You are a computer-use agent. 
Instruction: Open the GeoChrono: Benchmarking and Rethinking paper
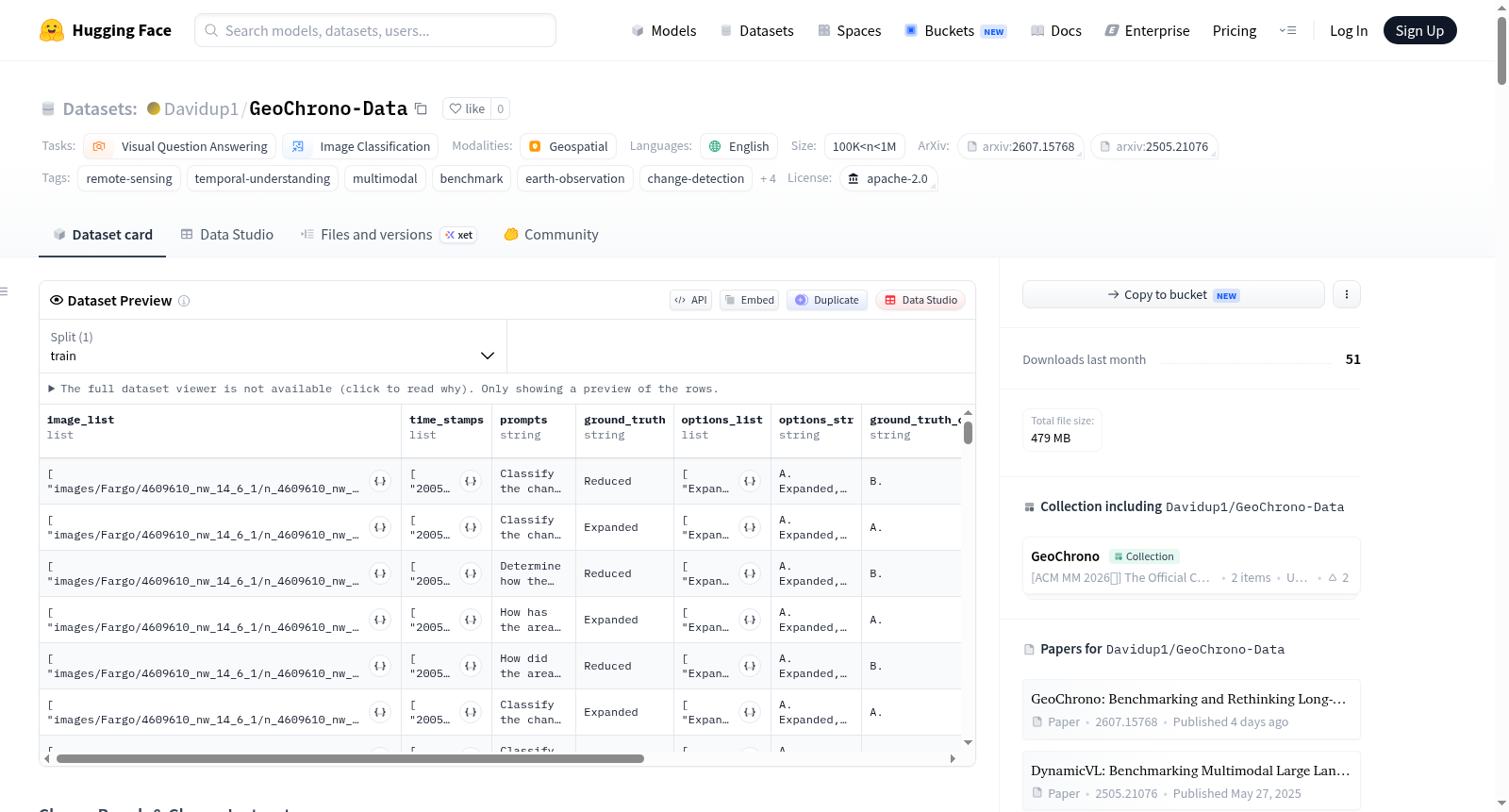[x=1191, y=709]
